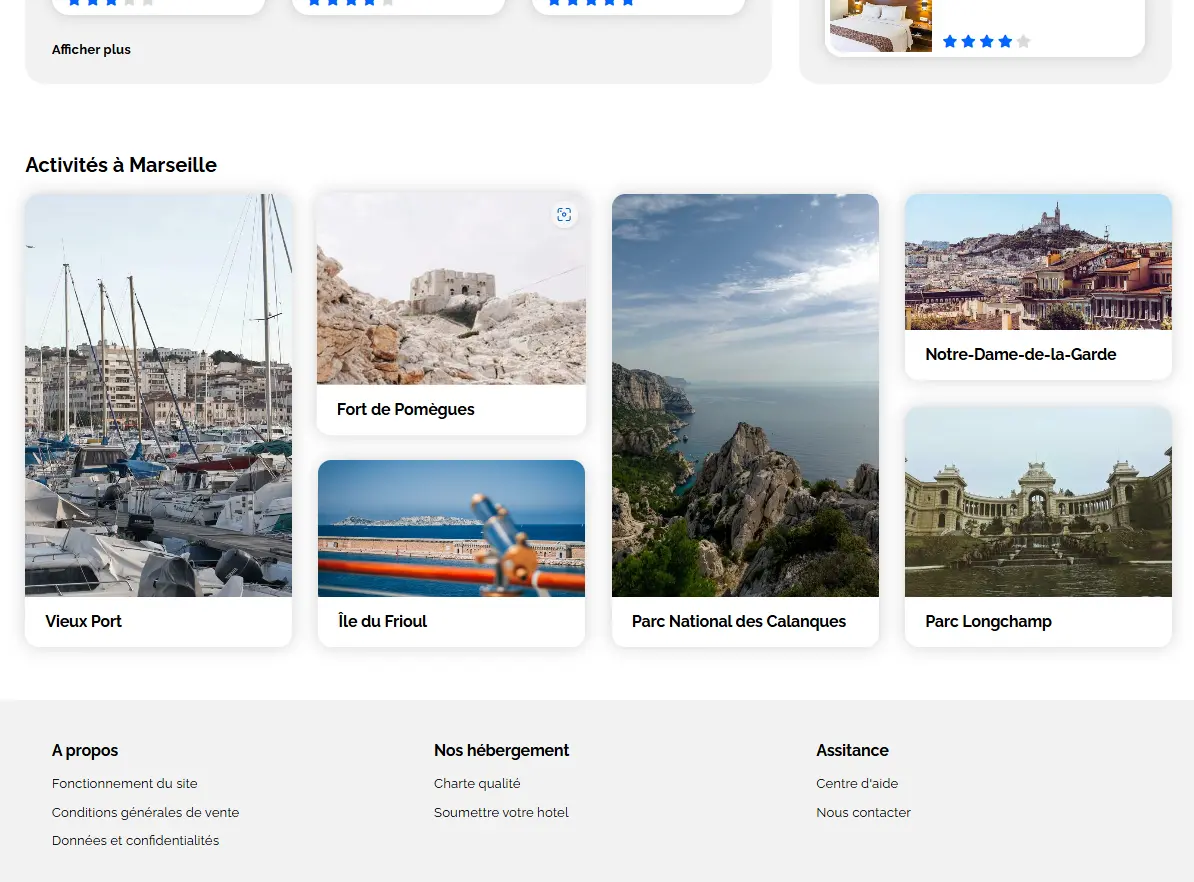1194x882 pixels.
Task: Open the Vieux Port marina photo
Action: click(158, 395)
